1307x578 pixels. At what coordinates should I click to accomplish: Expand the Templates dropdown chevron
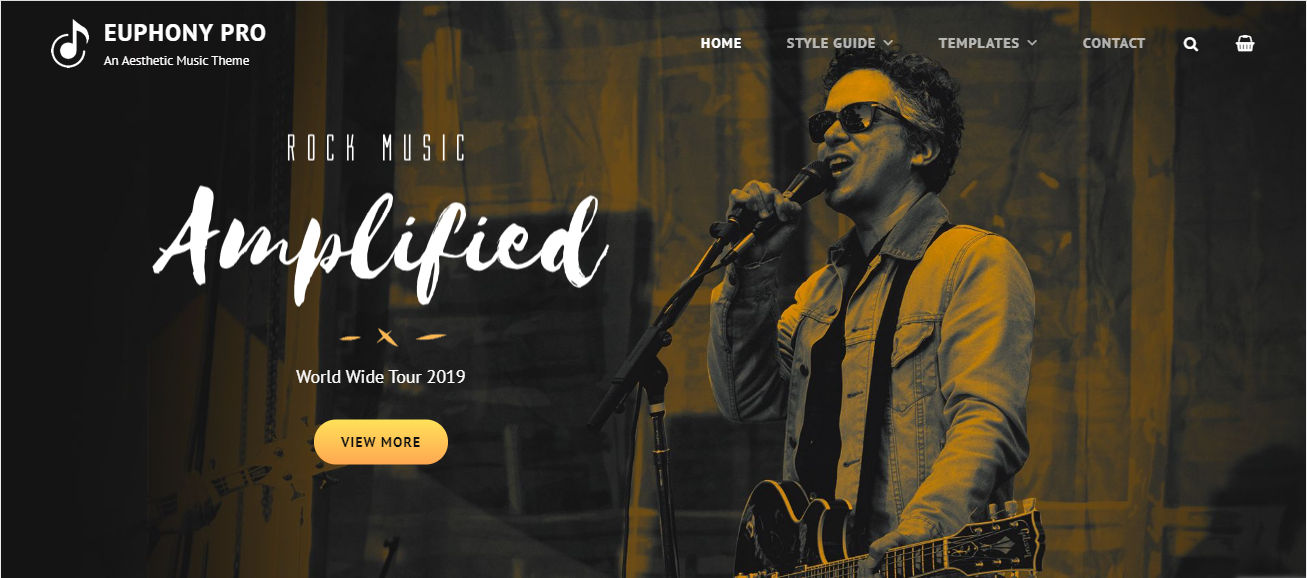click(1032, 43)
